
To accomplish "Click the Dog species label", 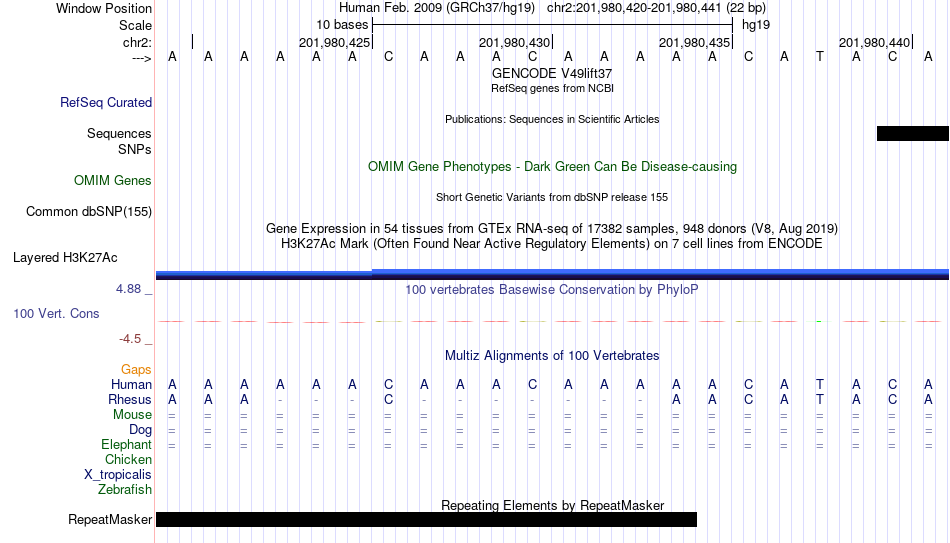I will click(x=140, y=430).
